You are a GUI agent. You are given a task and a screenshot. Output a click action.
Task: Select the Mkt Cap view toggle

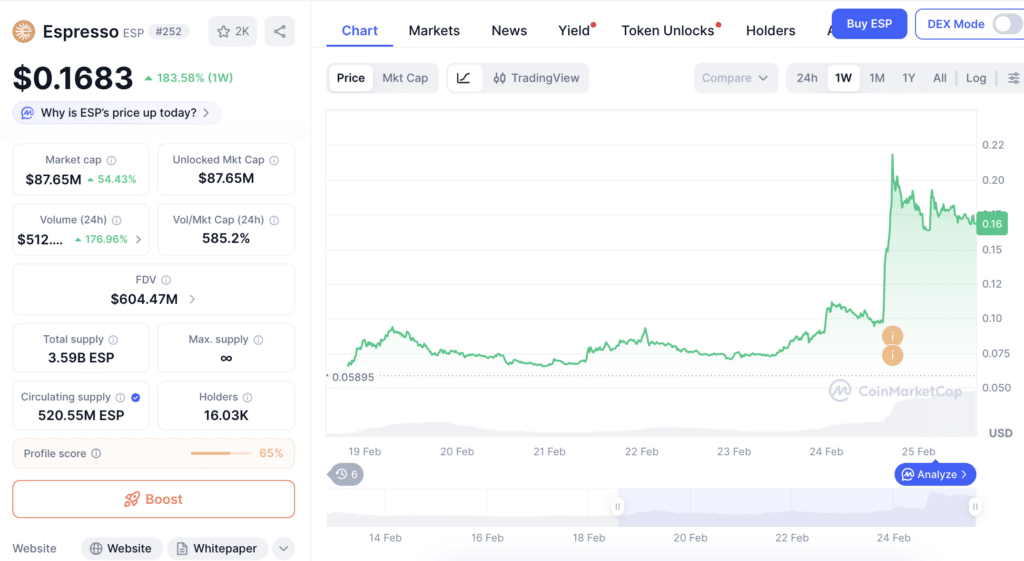click(405, 78)
